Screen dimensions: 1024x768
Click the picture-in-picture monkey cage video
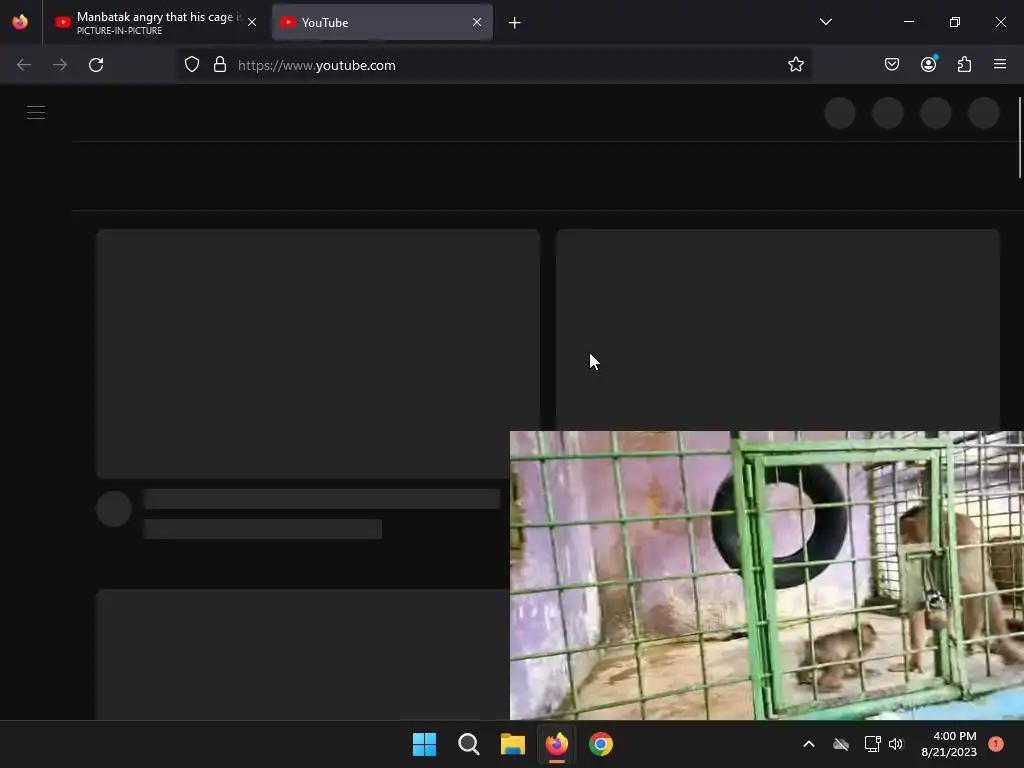[767, 575]
